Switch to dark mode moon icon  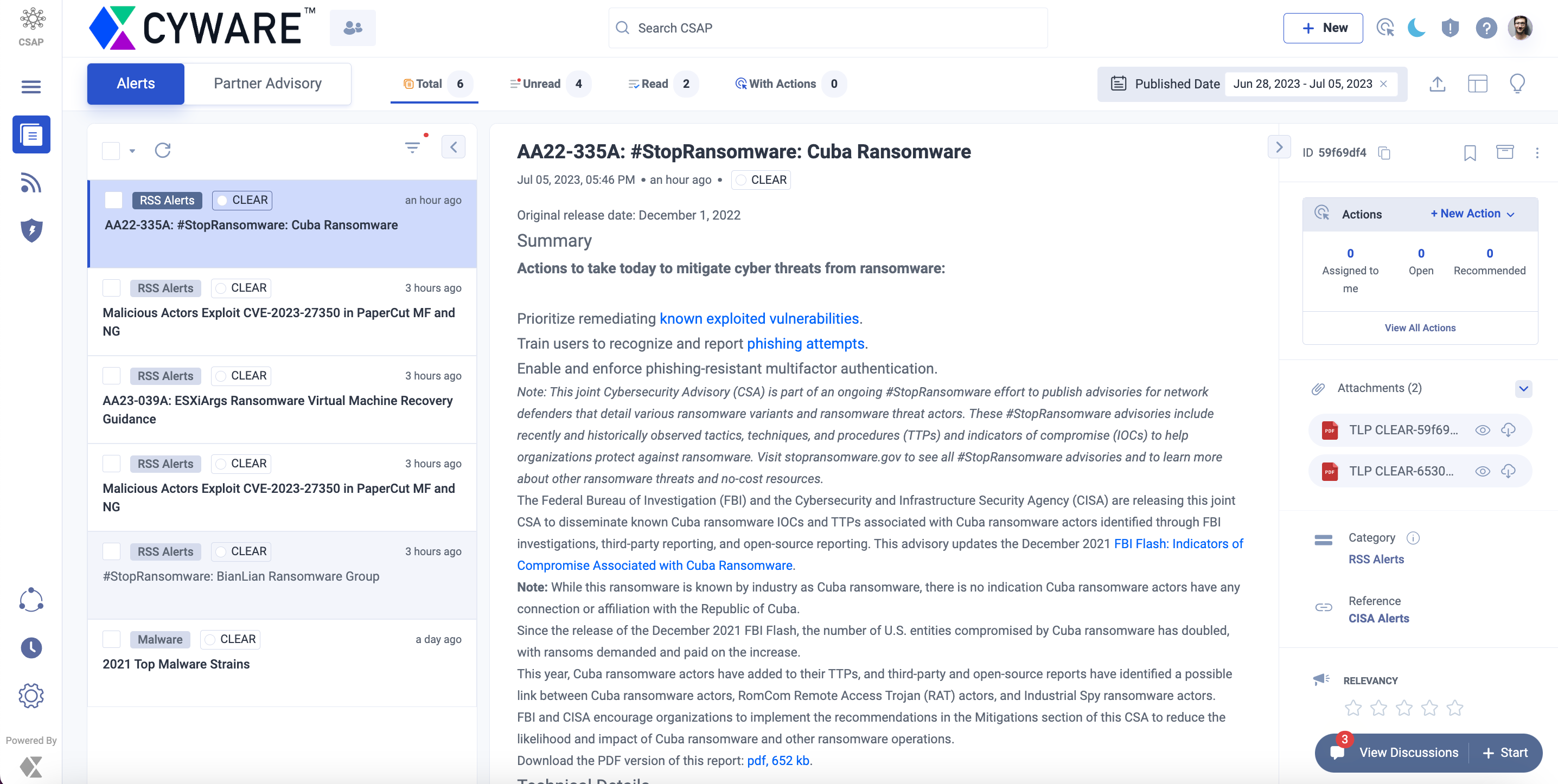point(1416,28)
